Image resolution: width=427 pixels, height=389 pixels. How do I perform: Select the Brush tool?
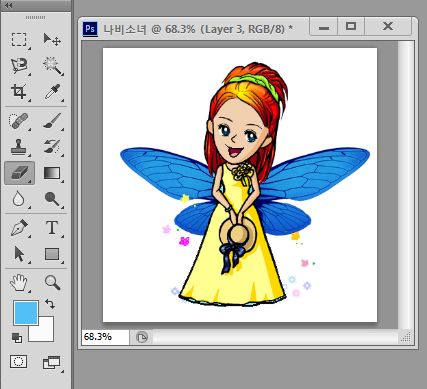pyautogui.click(x=52, y=120)
